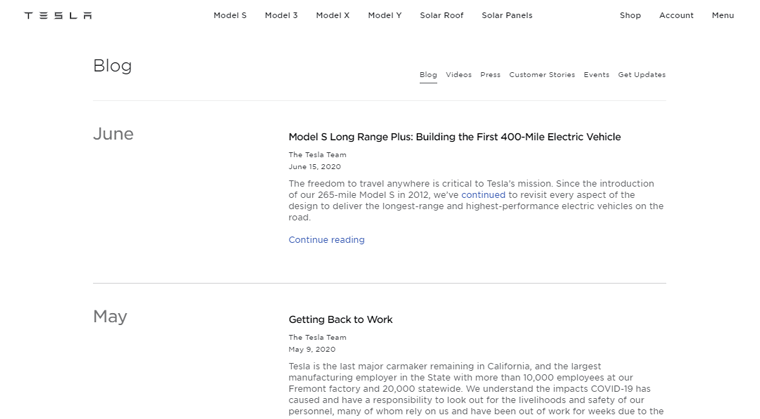Open the Getting Back to Work article
This screenshot has width=760, height=419.
(x=340, y=320)
